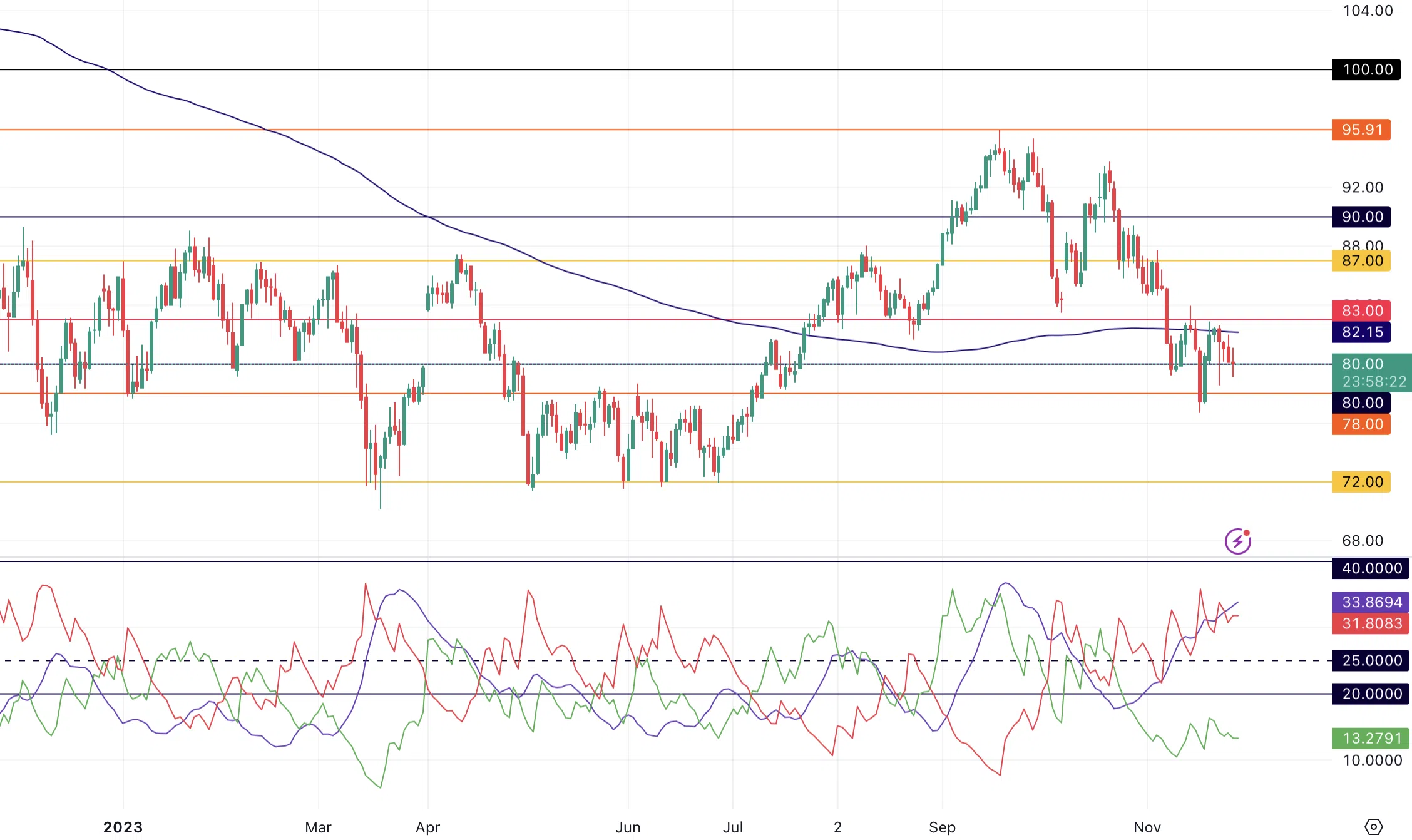Click the Sep label on time axis
1412x840 pixels.
click(942, 827)
